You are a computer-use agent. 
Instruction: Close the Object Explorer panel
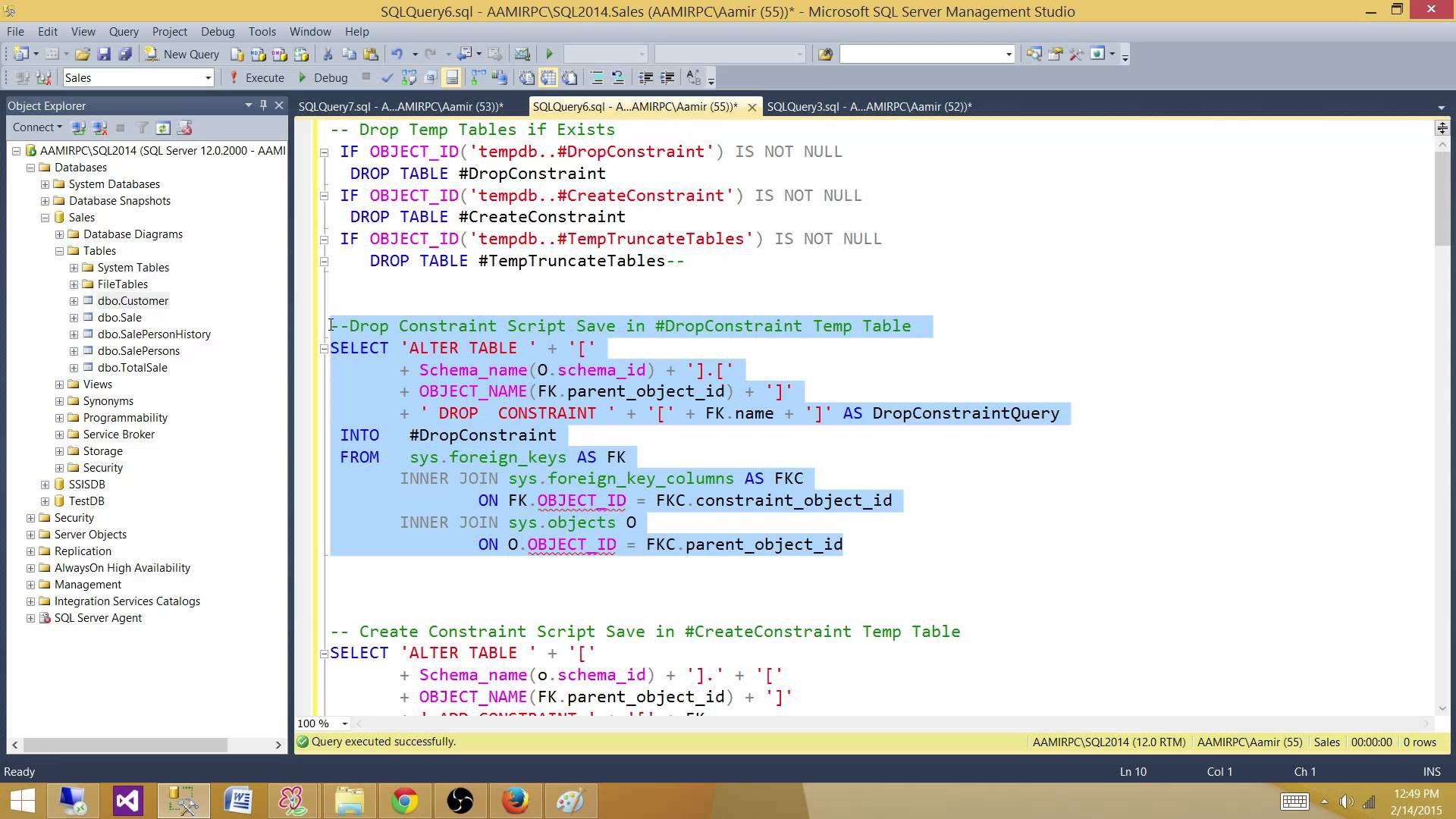point(279,105)
